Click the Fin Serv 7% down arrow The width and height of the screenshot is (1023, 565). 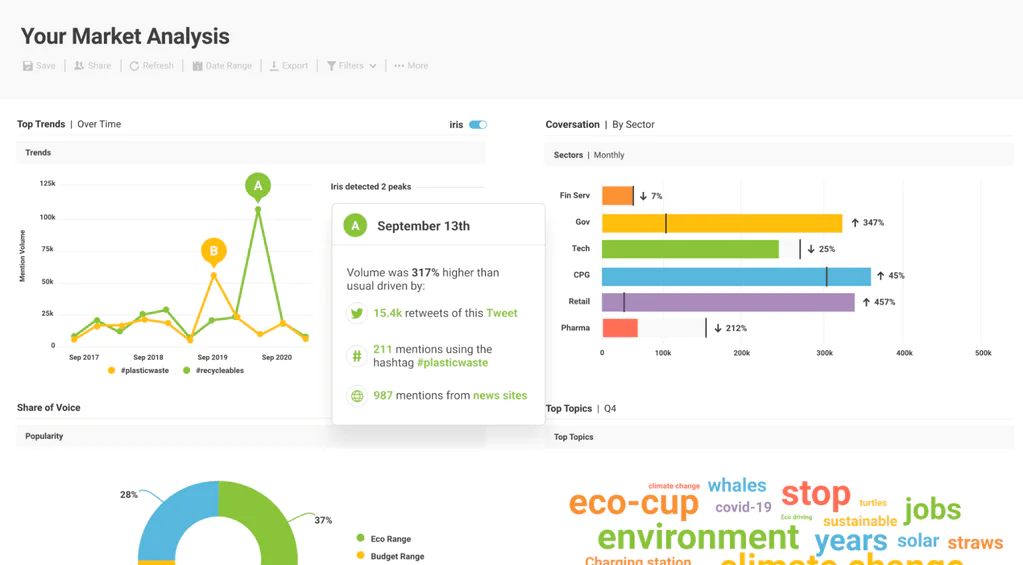pyautogui.click(x=643, y=196)
